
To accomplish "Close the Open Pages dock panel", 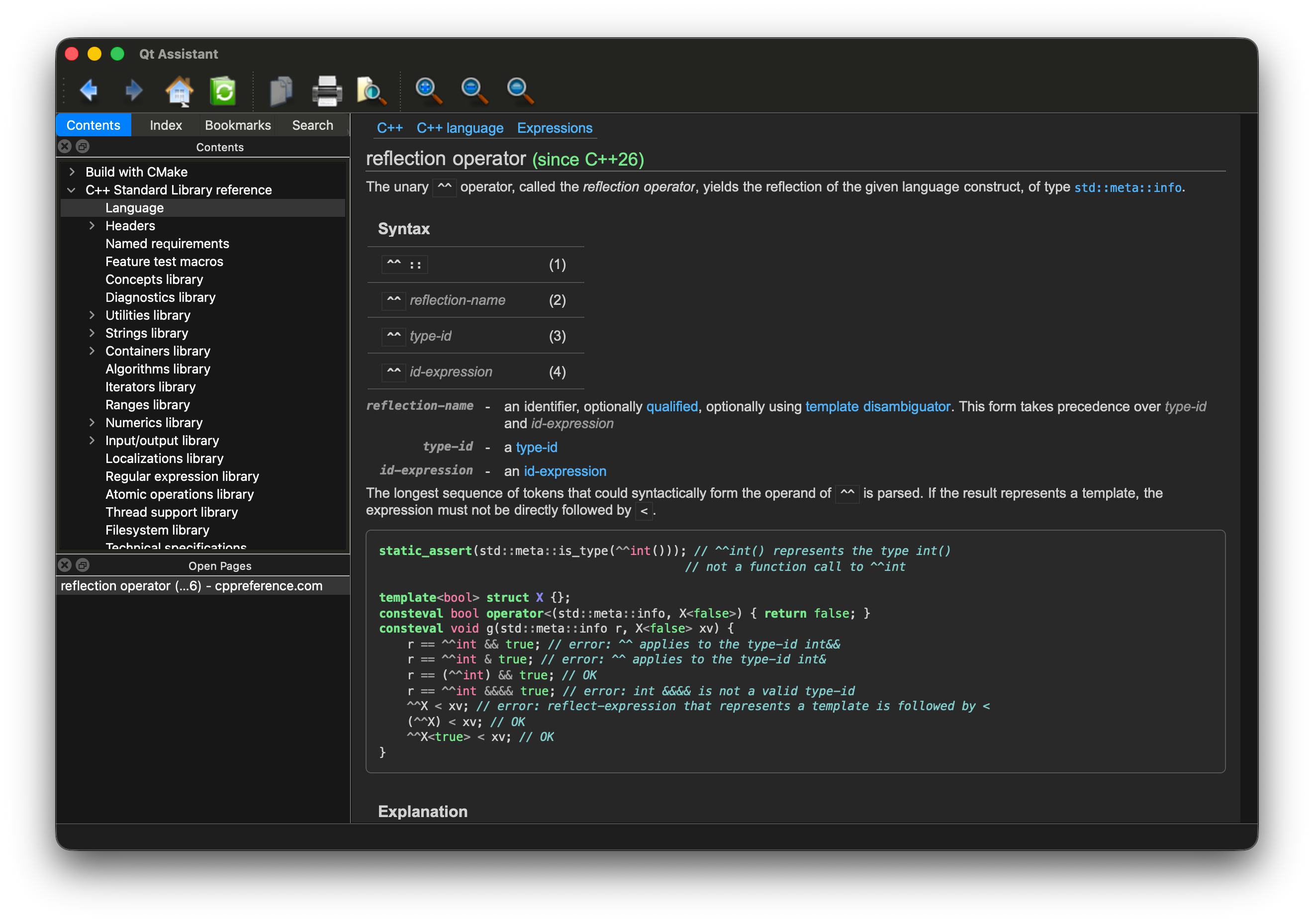I will coord(65,565).
